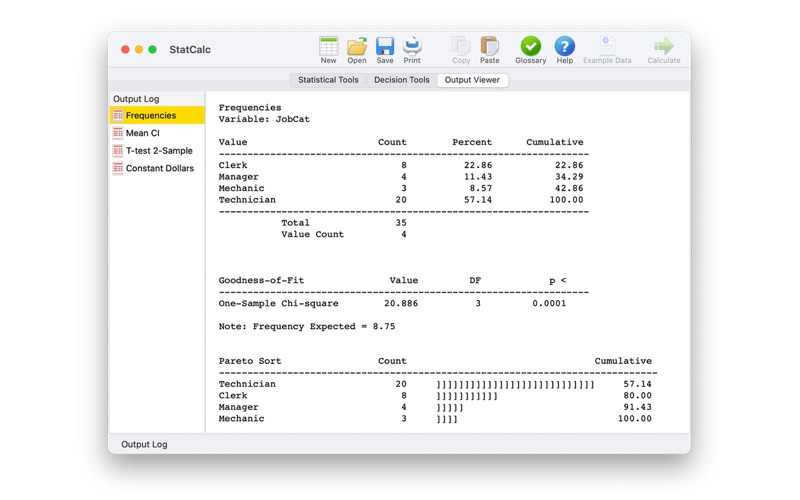Select Frequencies in the Output Log

(x=157, y=115)
